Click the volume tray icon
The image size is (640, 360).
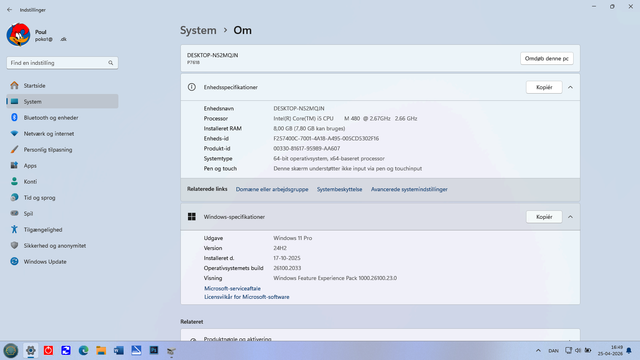(578, 351)
